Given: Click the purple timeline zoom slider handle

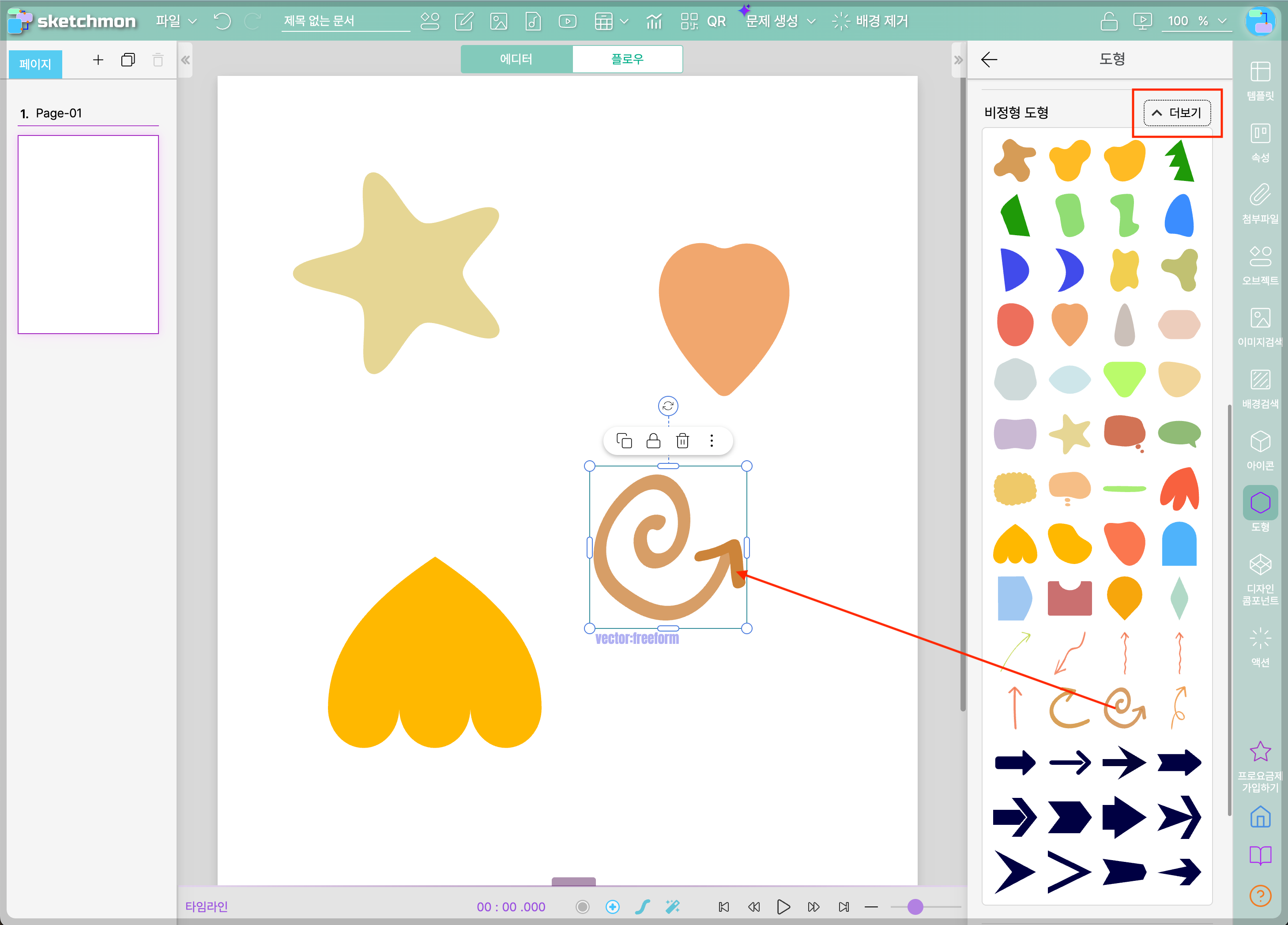Looking at the screenshot, I should [x=915, y=907].
